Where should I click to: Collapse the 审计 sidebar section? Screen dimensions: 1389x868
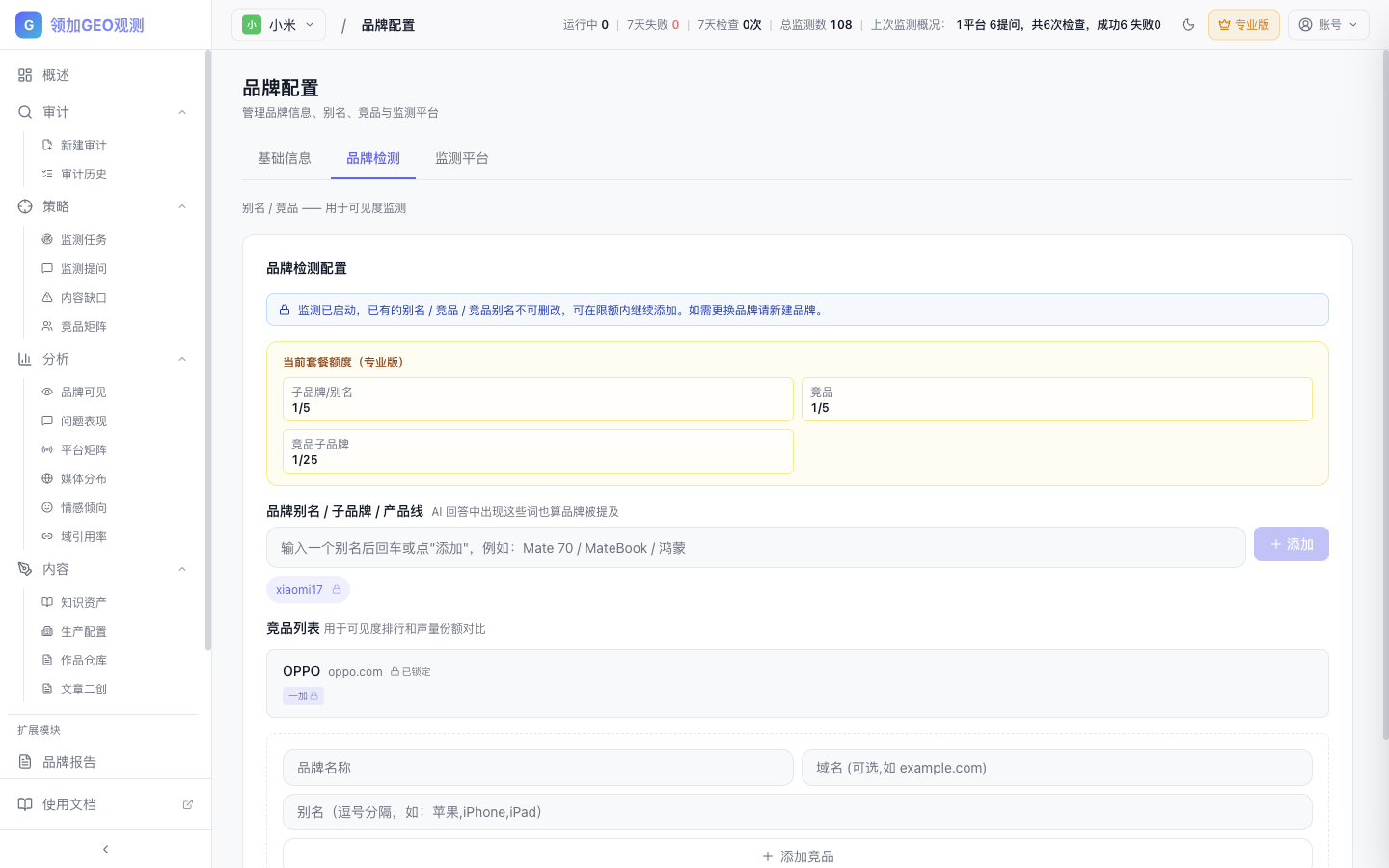point(182,112)
